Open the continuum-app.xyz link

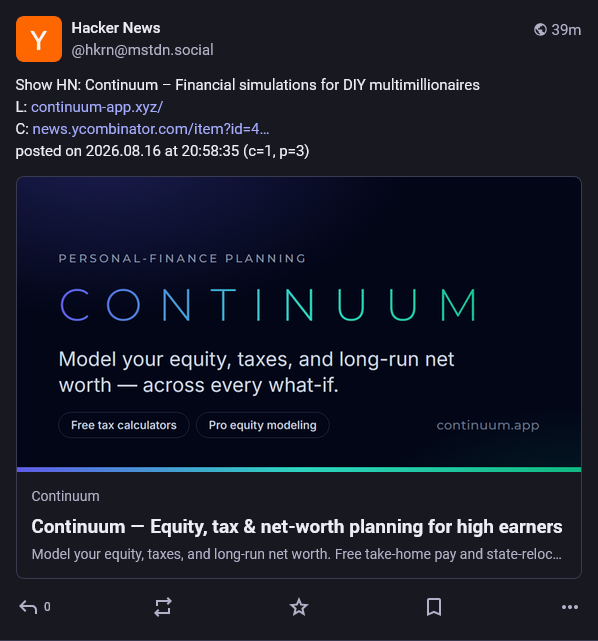(x=97, y=107)
